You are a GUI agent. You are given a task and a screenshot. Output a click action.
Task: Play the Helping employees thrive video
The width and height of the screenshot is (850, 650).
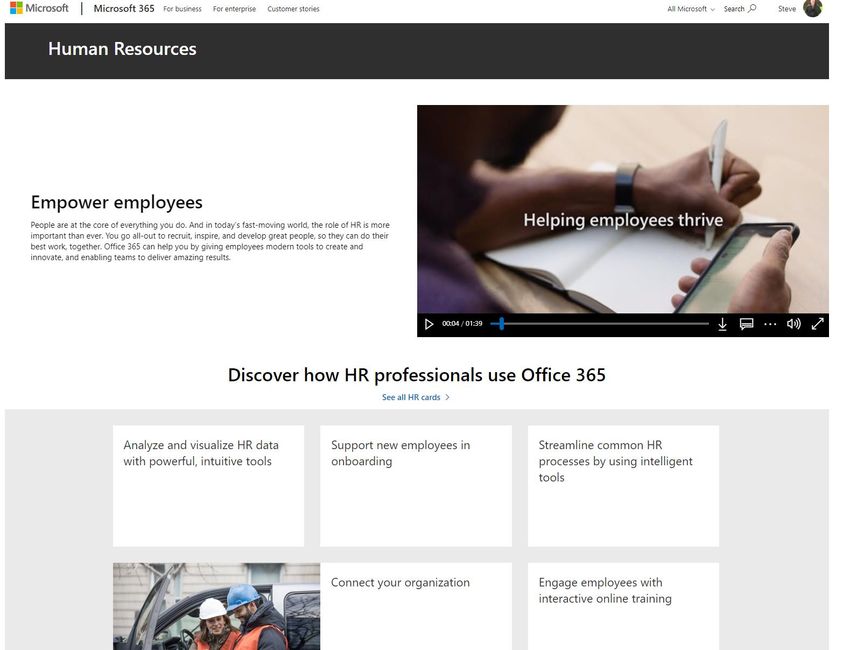429,324
